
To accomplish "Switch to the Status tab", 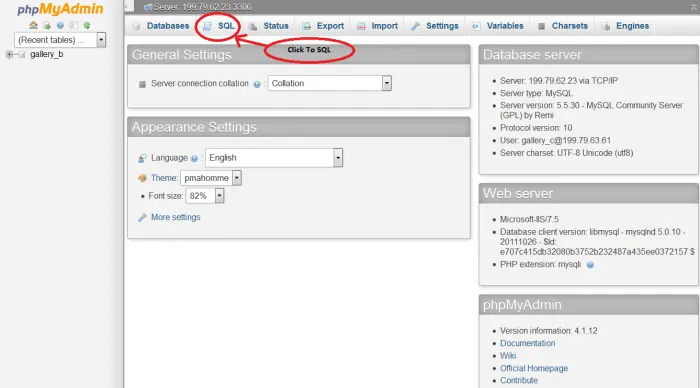I will [269, 26].
